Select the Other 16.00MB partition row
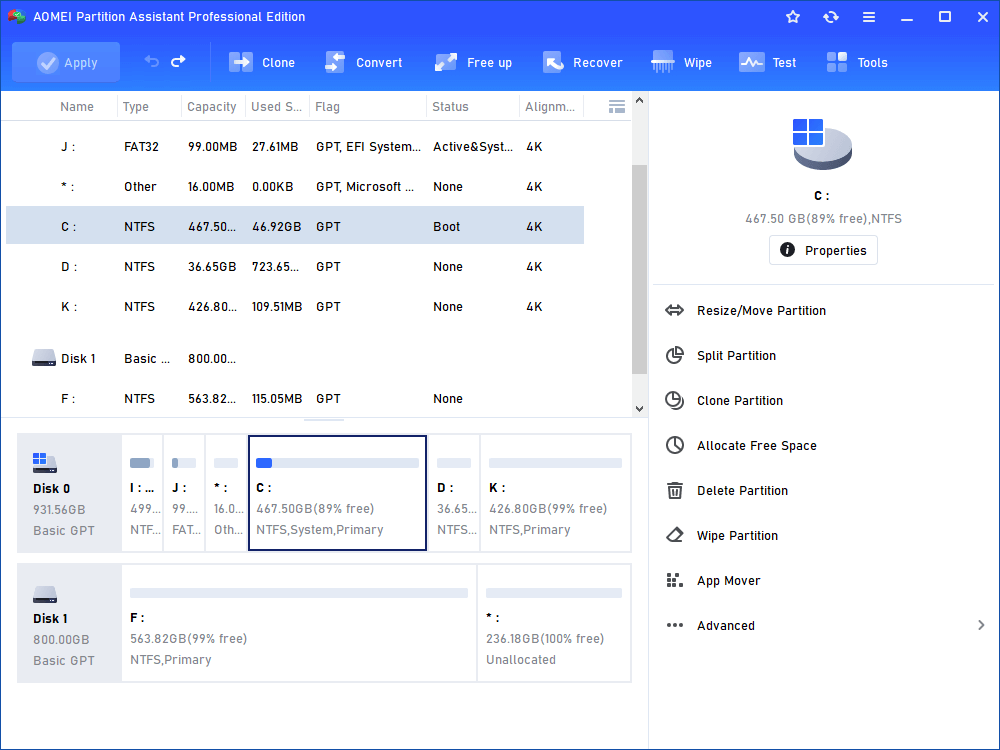 click(295, 187)
